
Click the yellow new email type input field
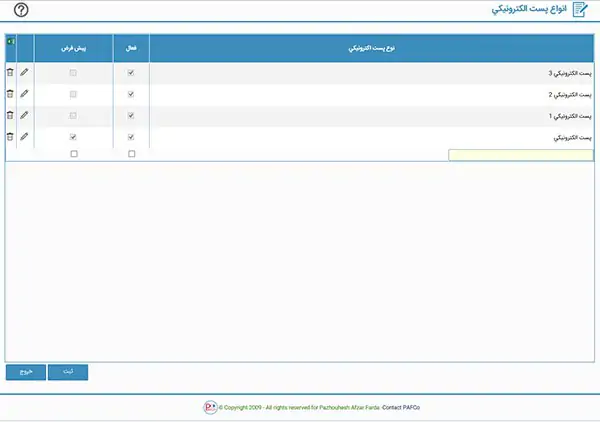click(521, 155)
